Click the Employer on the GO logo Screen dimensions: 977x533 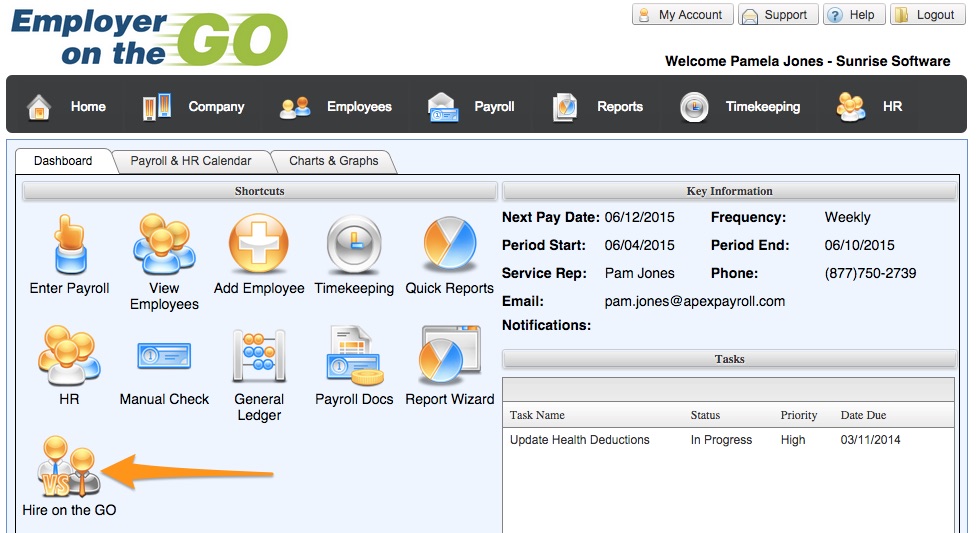[x=150, y=37]
